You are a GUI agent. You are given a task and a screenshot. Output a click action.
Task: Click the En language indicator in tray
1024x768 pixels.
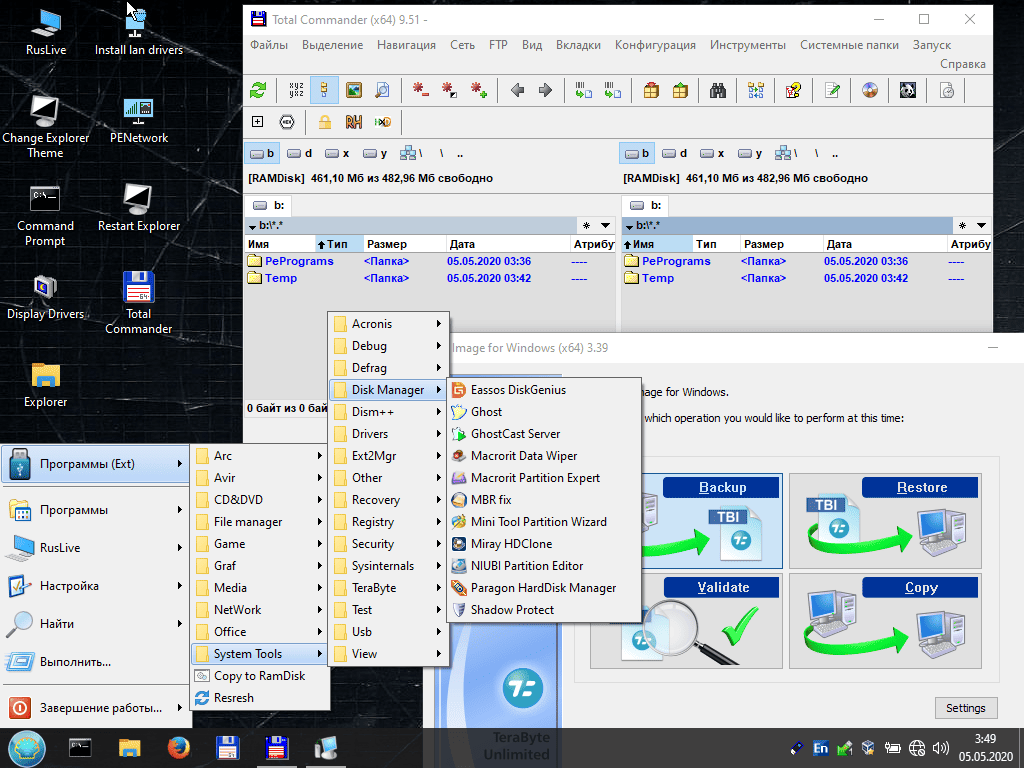[x=821, y=748]
